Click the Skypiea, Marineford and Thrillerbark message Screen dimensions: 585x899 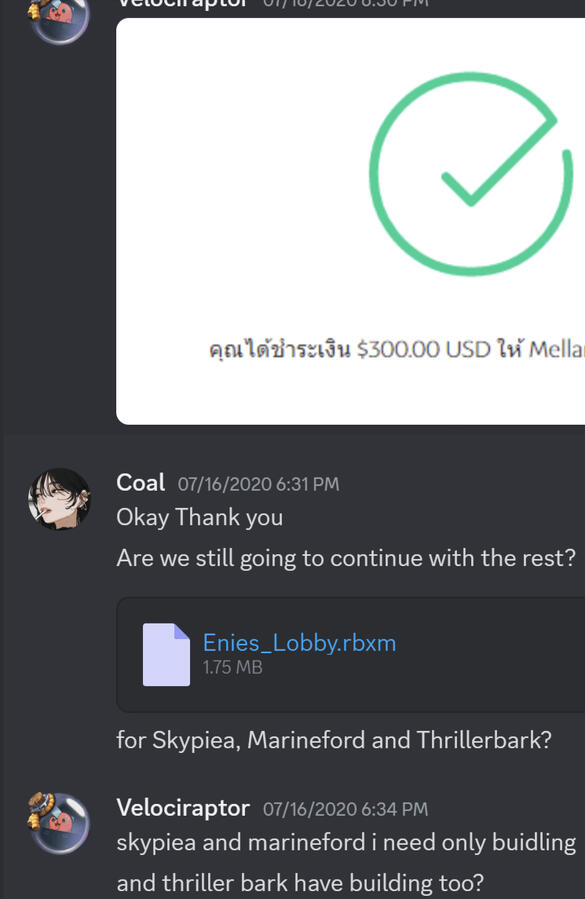(334, 740)
